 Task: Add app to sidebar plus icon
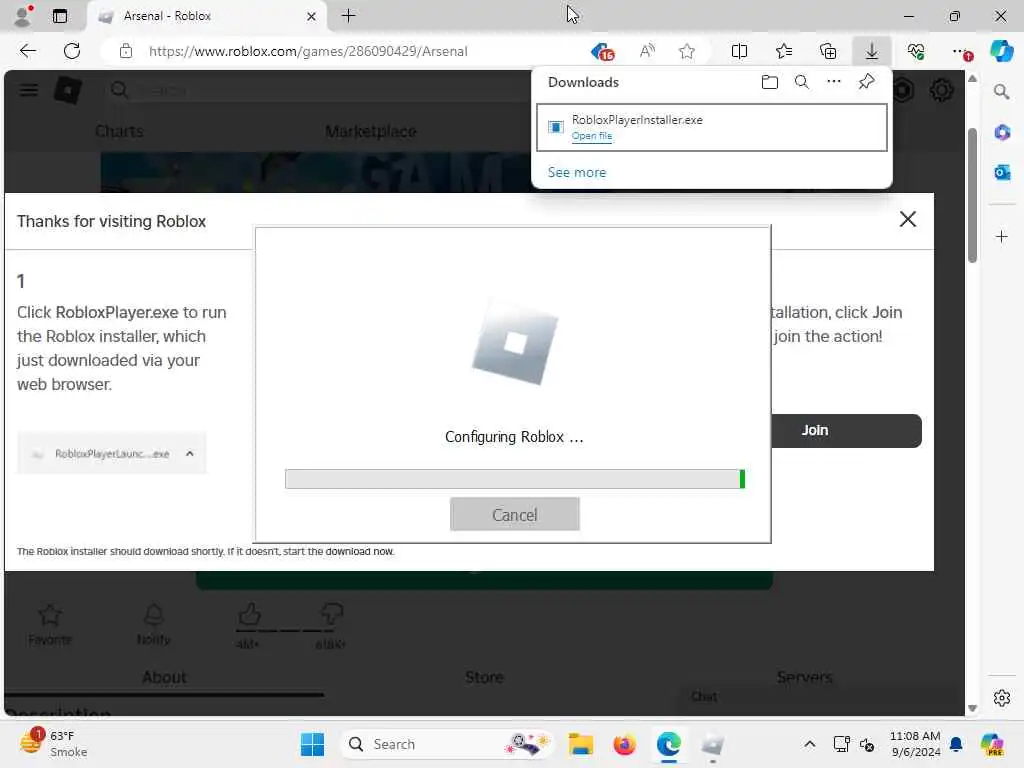[x=1002, y=236]
